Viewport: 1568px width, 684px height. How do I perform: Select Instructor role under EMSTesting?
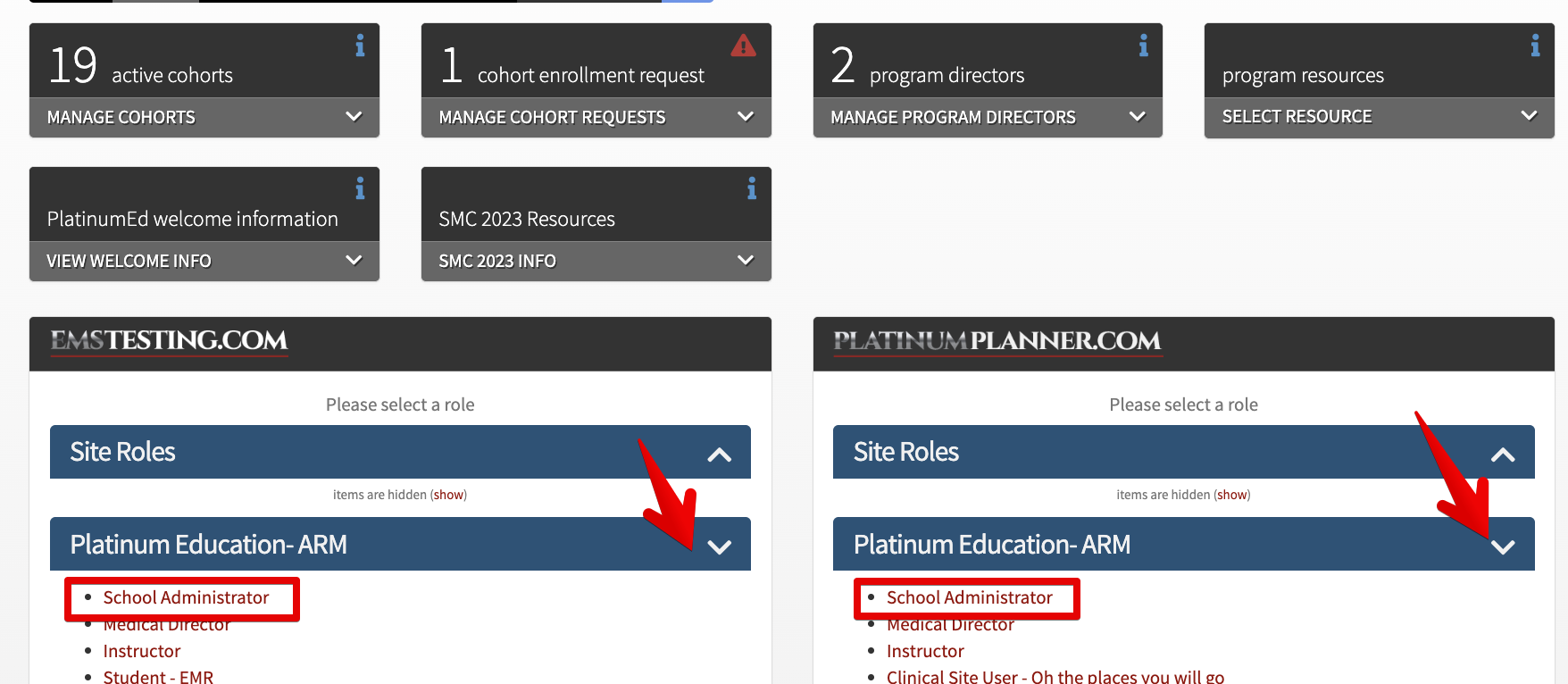tap(142, 651)
